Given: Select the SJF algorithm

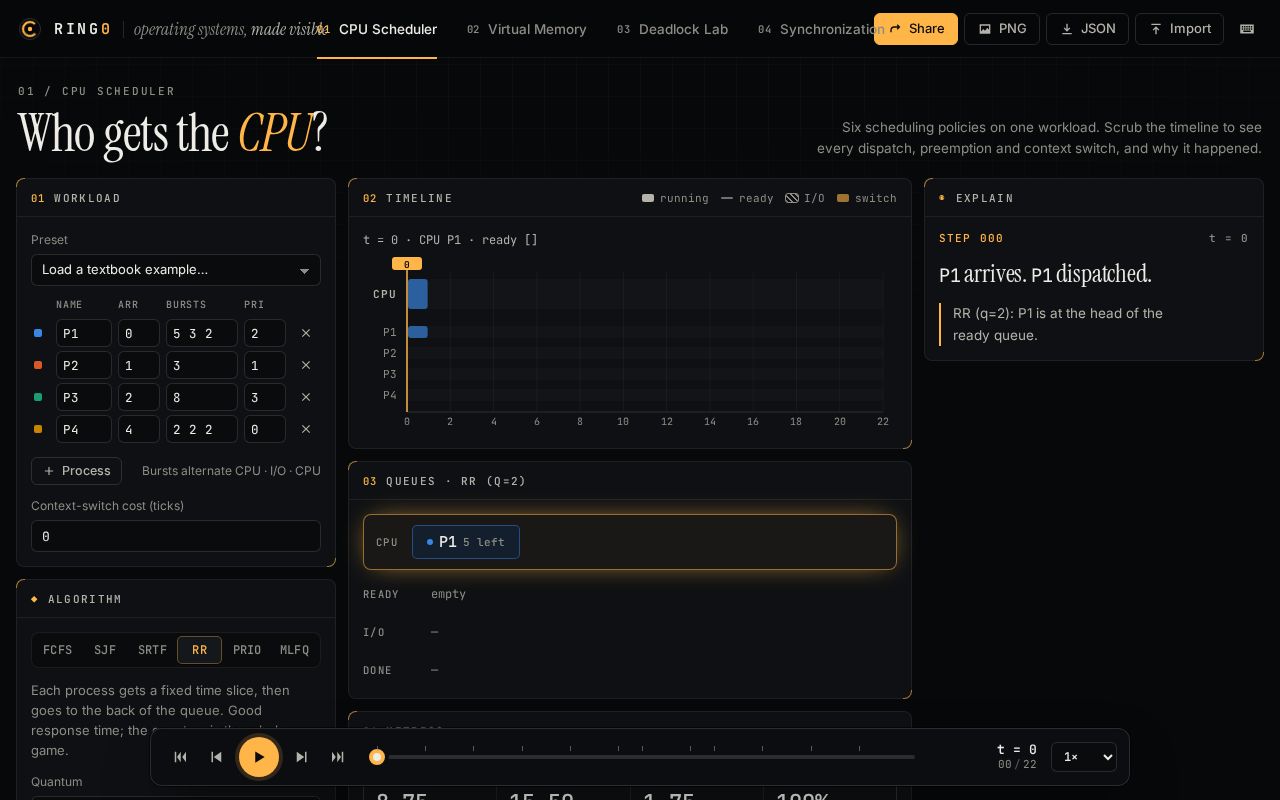Looking at the screenshot, I should [105, 650].
